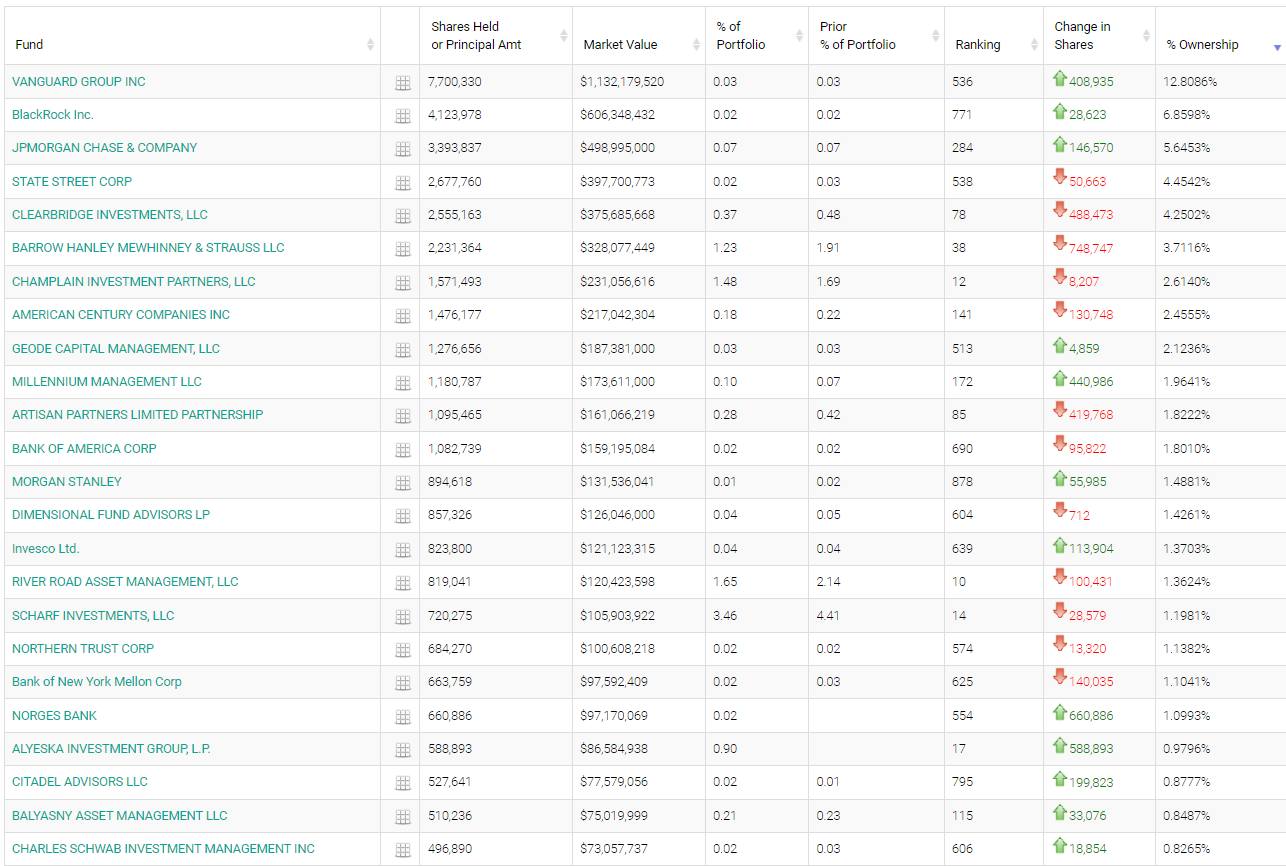Open NORGES BANK fund link
The width and height of the screenshot is (1286, 866).
tap(54, 716)
